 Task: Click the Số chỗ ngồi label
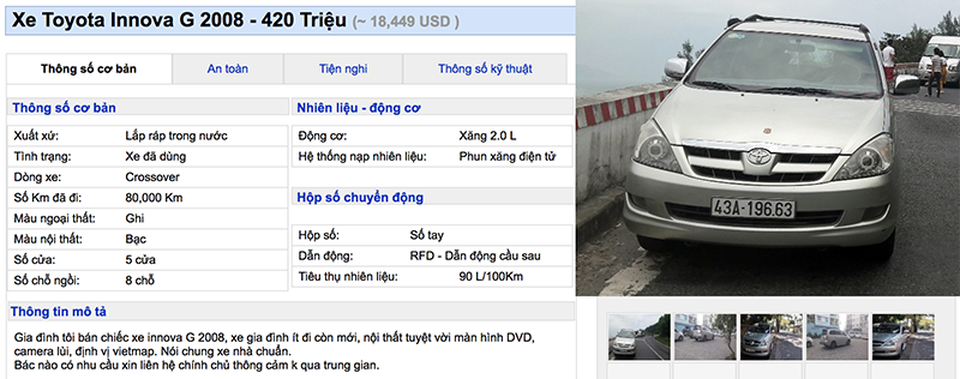47,281
